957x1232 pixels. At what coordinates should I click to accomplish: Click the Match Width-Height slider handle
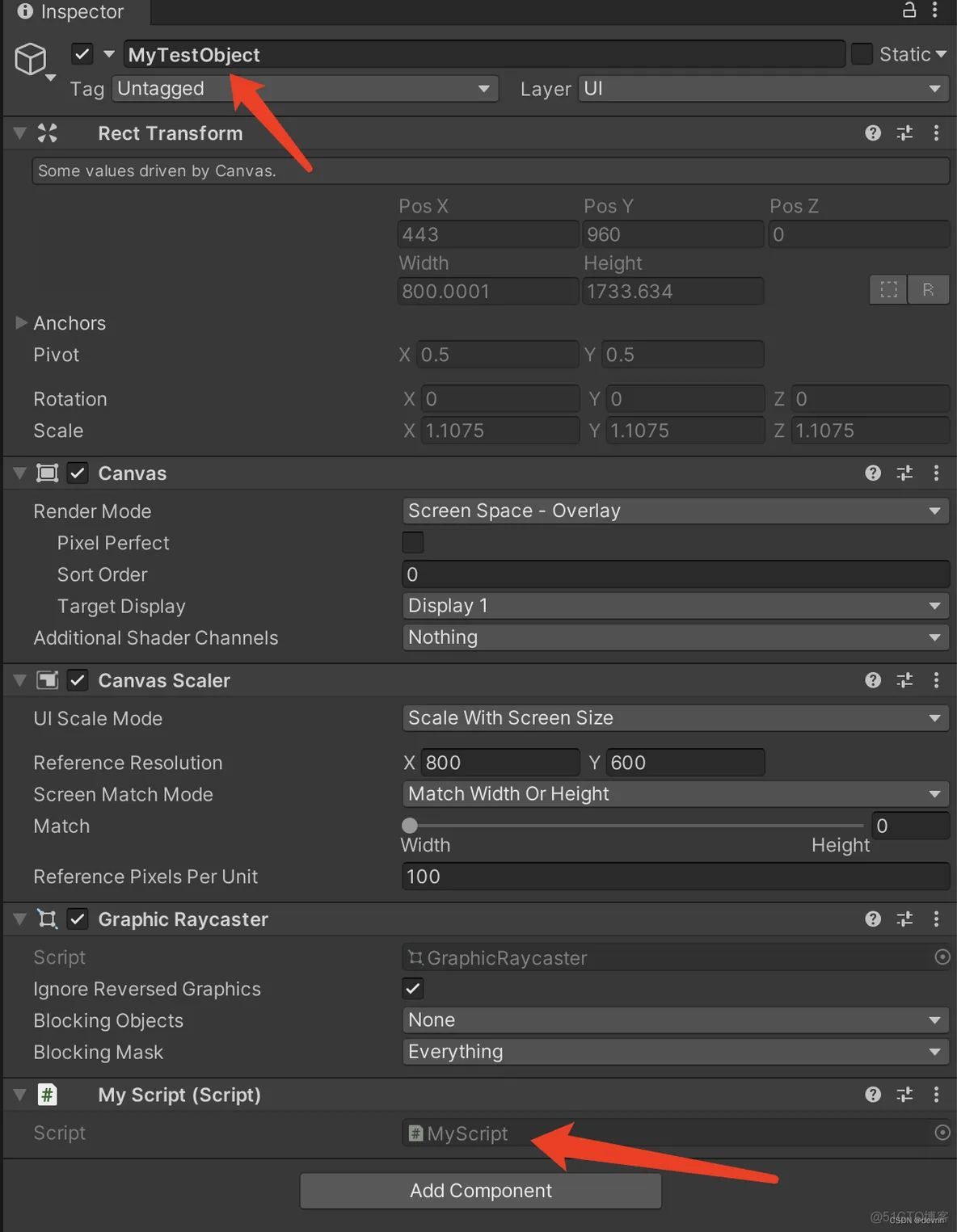point(410,825)
